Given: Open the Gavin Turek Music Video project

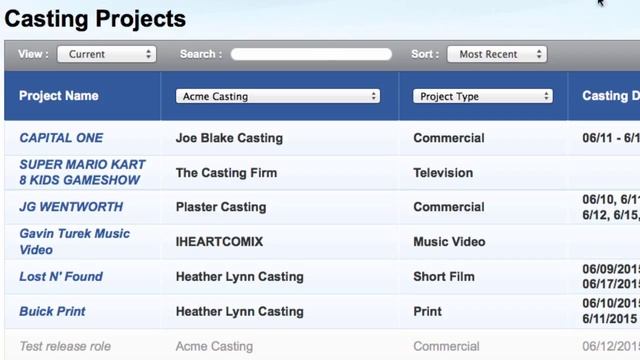Looking at the screenshot, I should tap(75, 241).
